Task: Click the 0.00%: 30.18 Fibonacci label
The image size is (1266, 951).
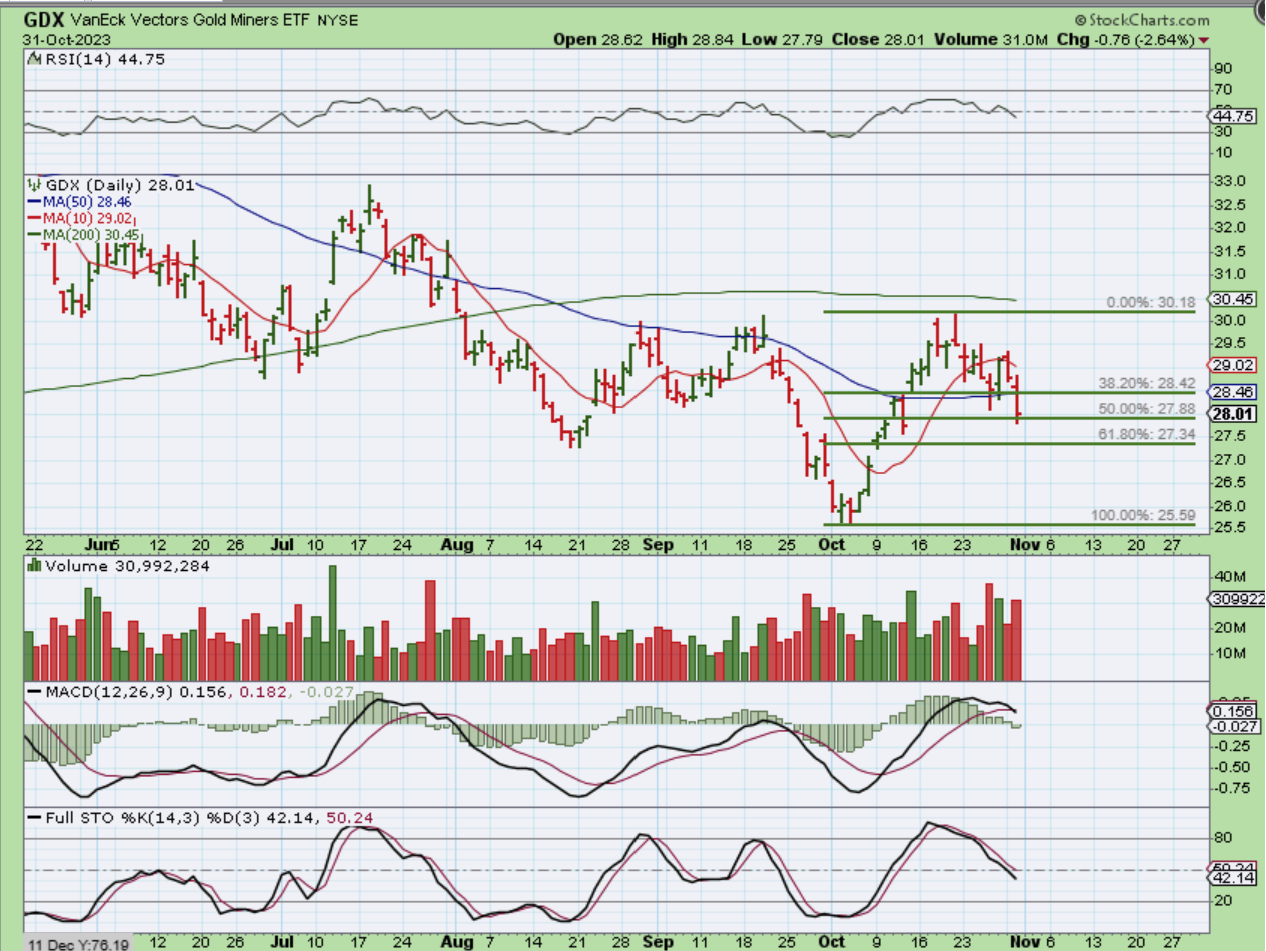Action: point(1150,302)
